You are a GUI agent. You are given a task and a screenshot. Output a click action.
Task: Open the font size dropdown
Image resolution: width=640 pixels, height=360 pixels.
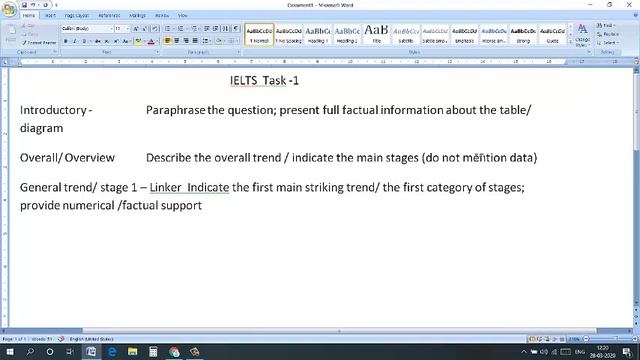[x=127, y=29]
